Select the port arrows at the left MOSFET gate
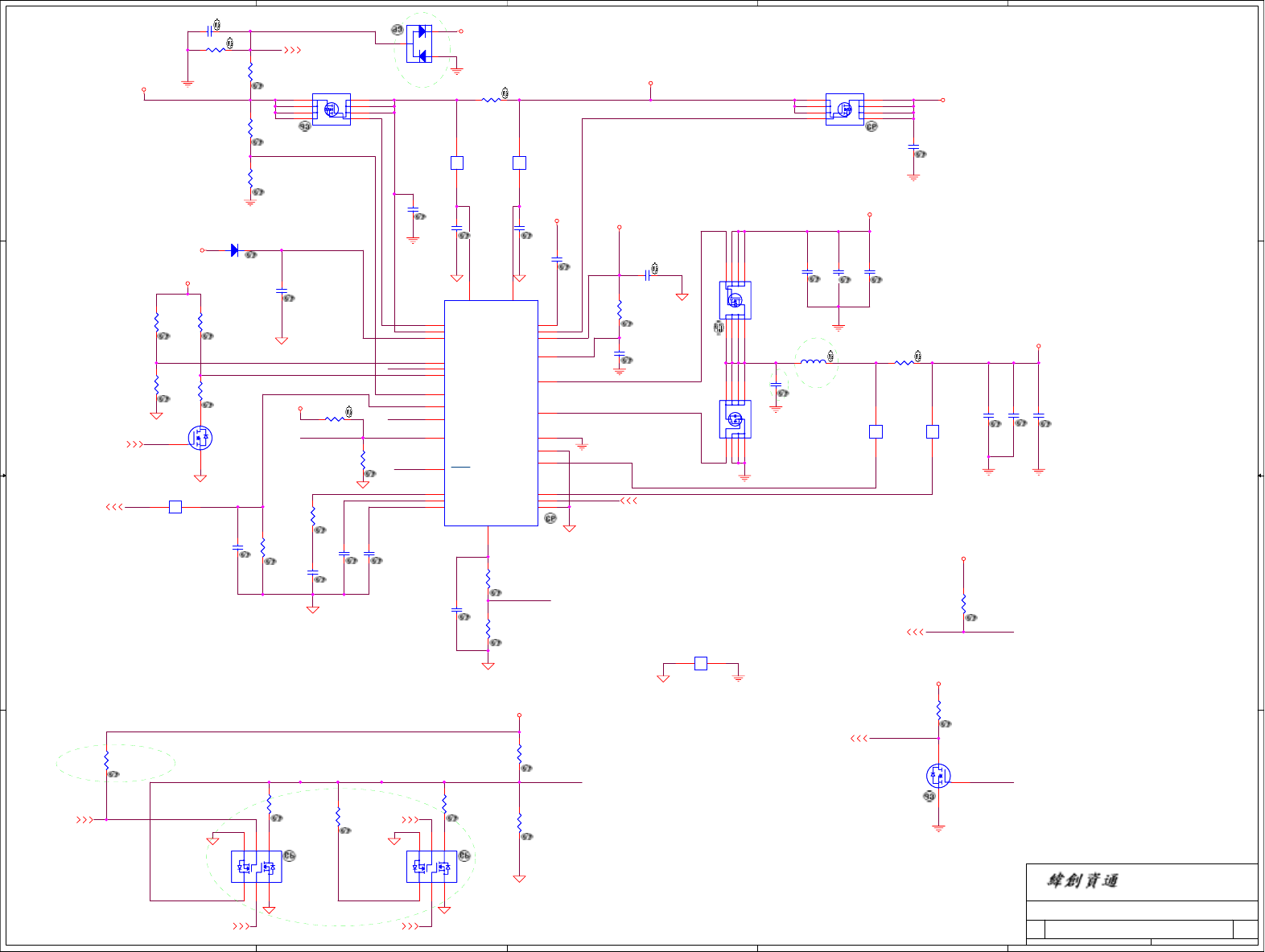 tap(135, 444)
